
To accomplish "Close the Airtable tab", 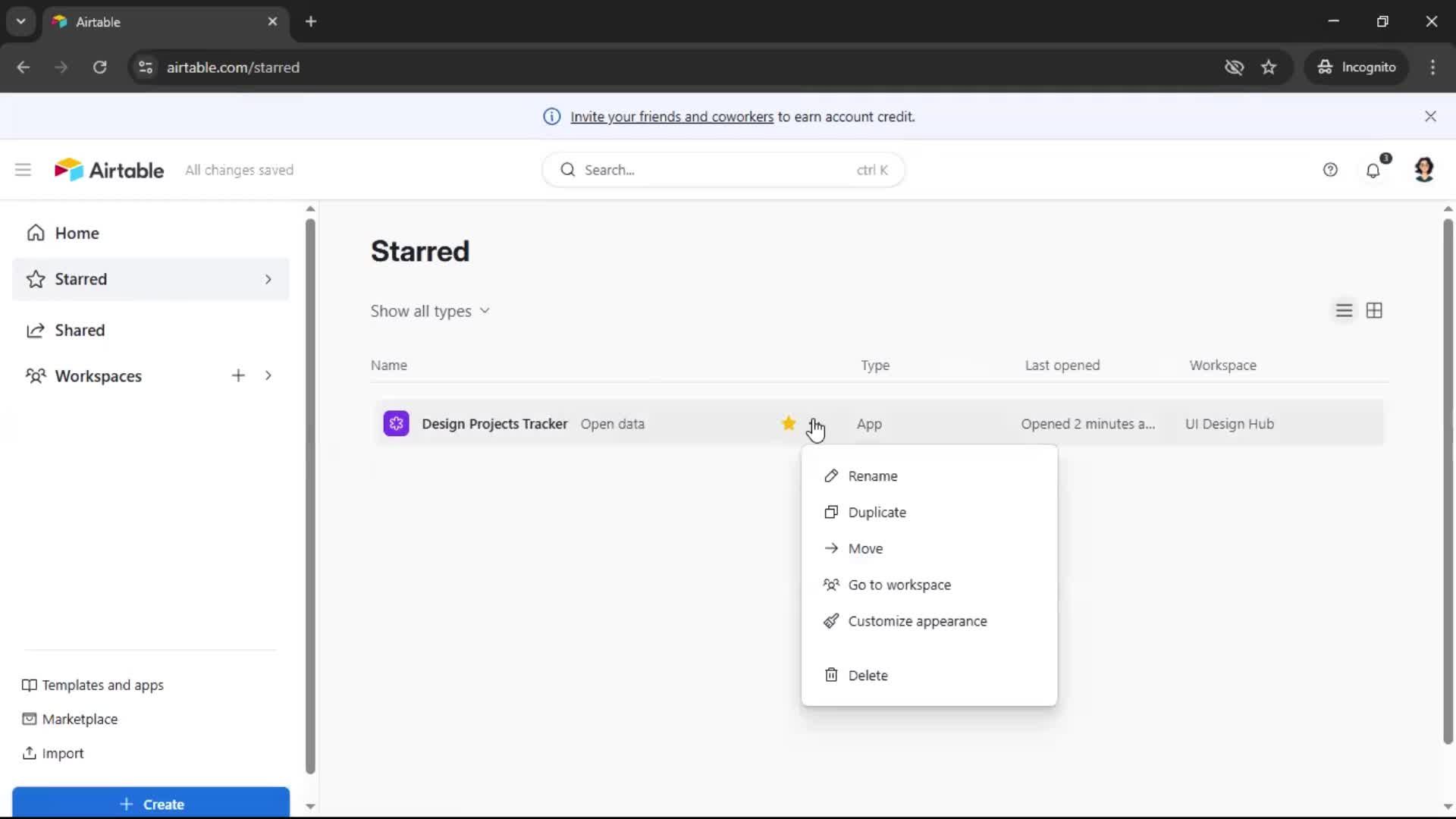I will pyautogui.click(x=272, y=21).
